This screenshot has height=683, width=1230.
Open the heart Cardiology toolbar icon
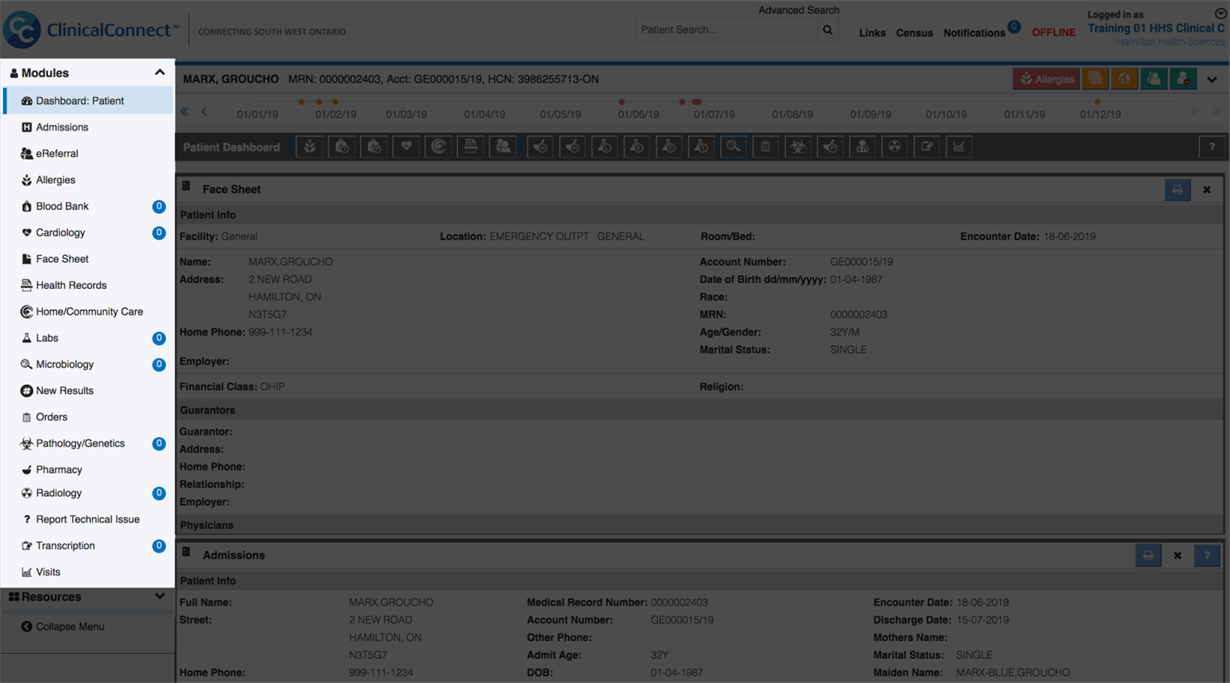(x=406, y=147)
